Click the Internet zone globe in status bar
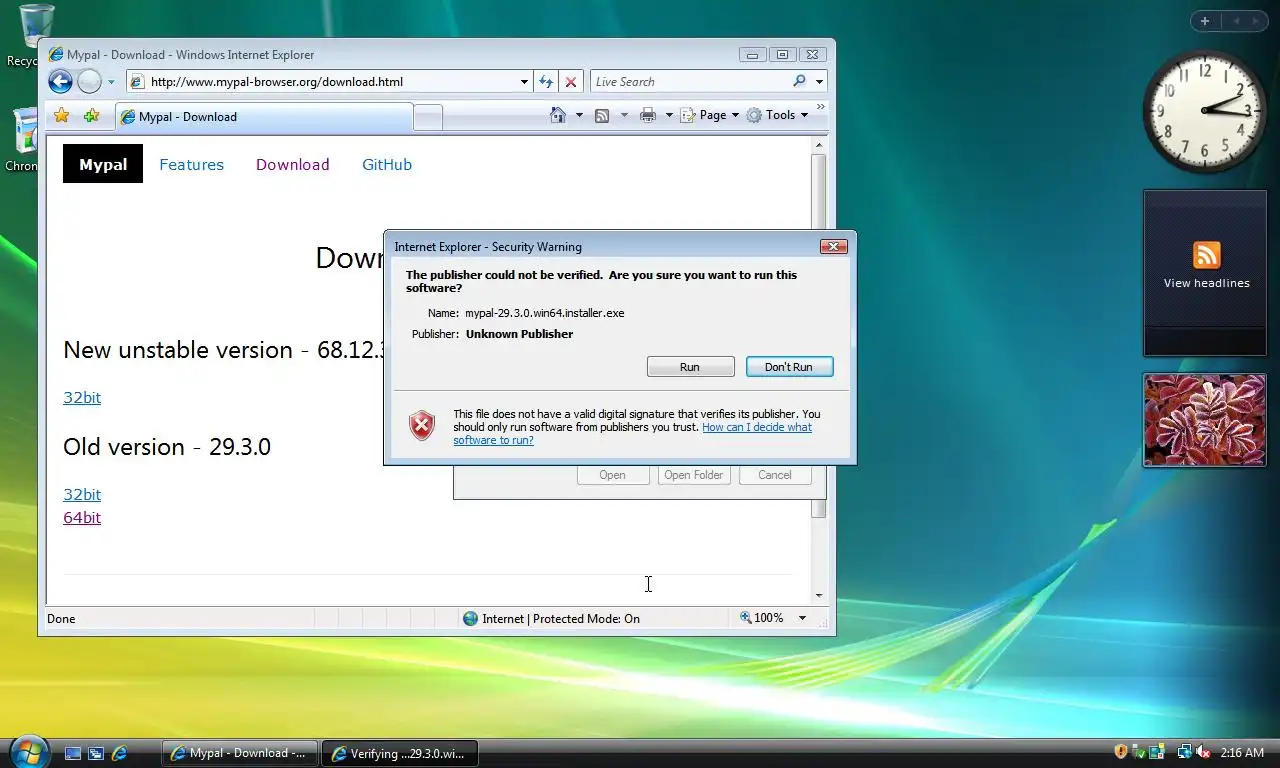This screenshot has height=768, width=1280. click(x=470, y=618)
